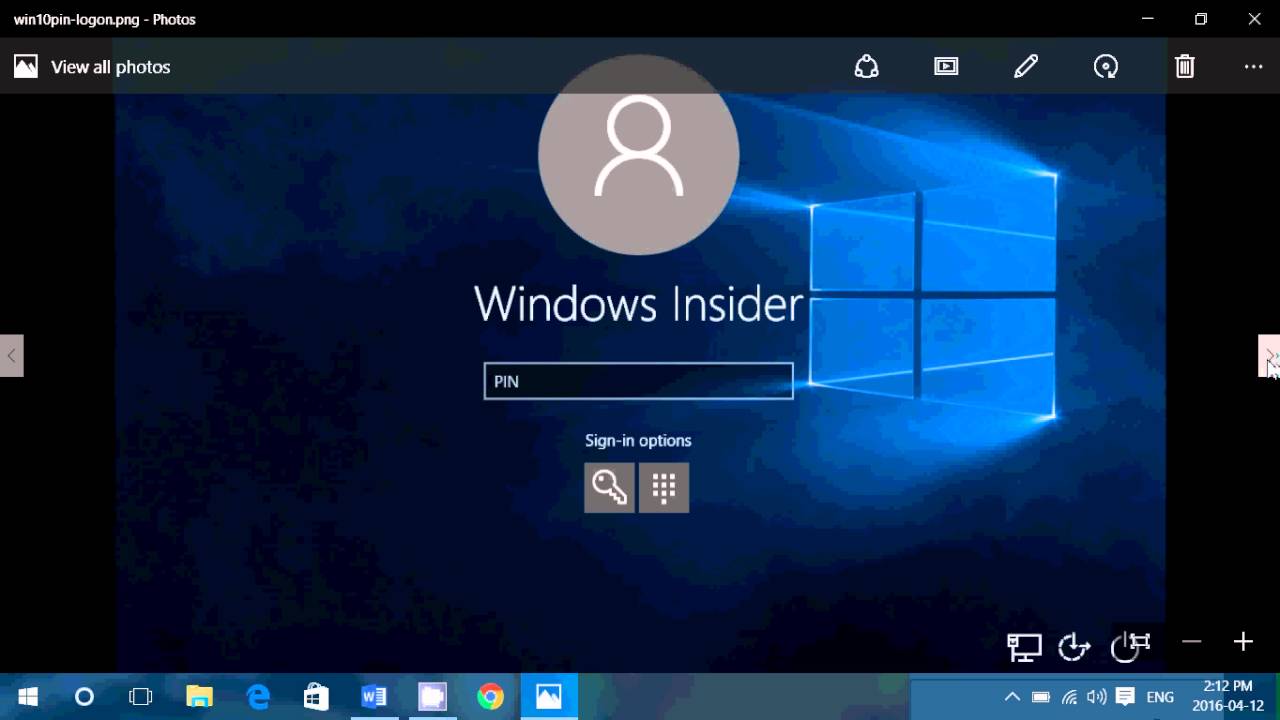The image size is (1280, 720).
Task: Open the Action Center notifications icon
Action: click(x=1125, y=697)
